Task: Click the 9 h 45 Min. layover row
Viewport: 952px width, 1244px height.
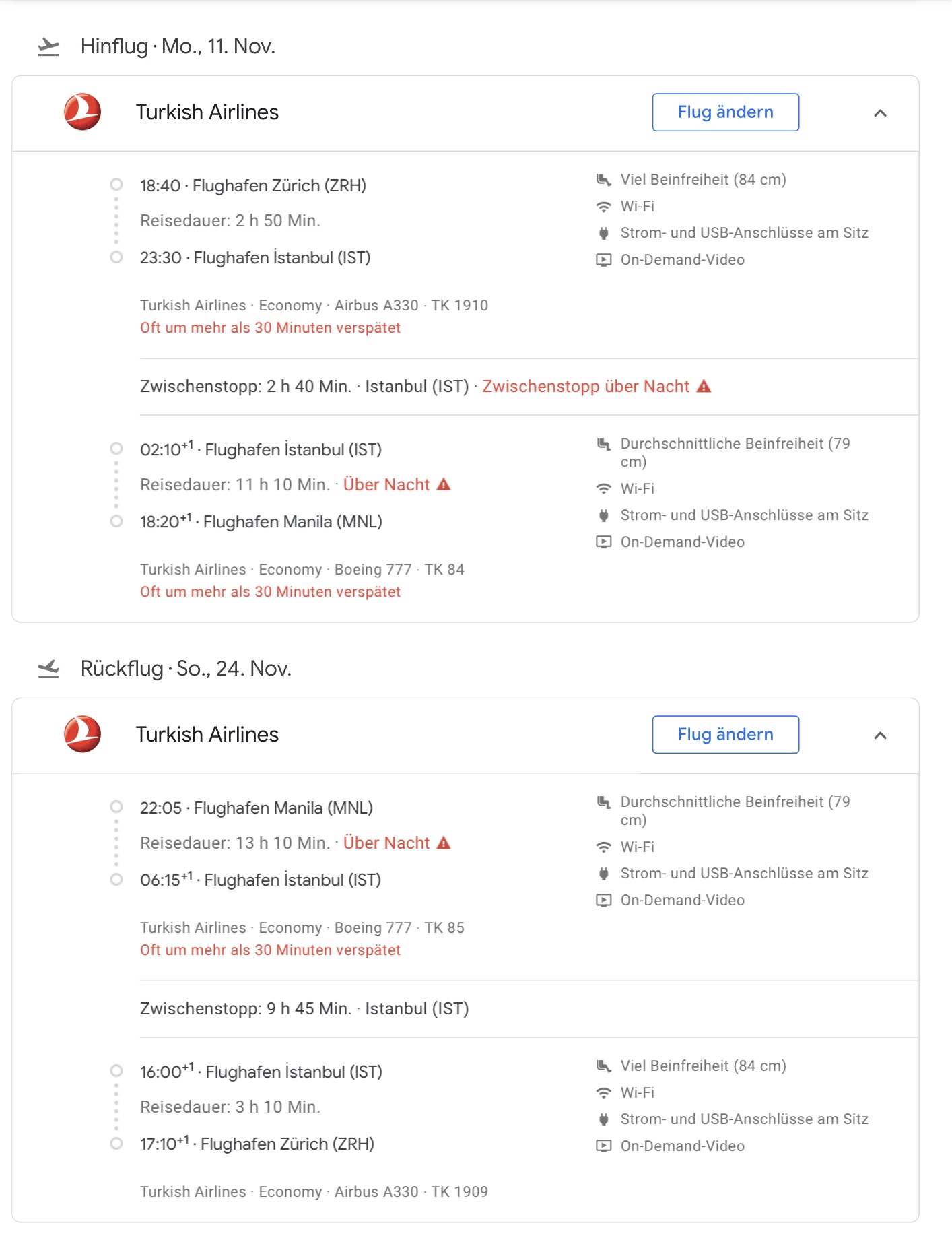Action: [304, 1009]
